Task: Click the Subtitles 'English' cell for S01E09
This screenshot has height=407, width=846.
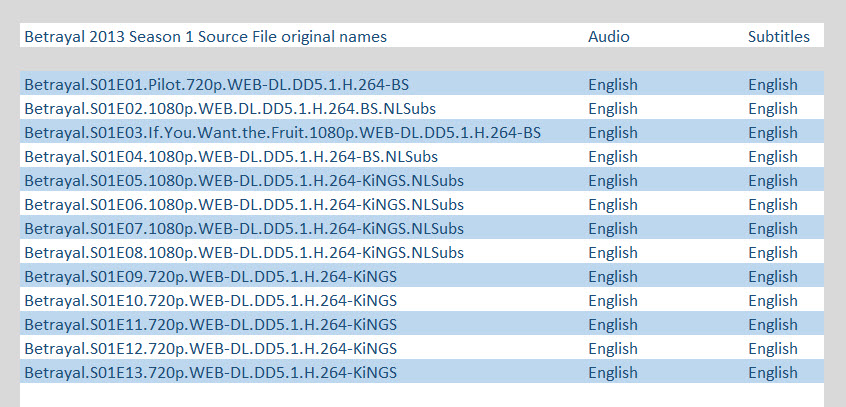Action: pyautogui.click(x=773, y=277)
